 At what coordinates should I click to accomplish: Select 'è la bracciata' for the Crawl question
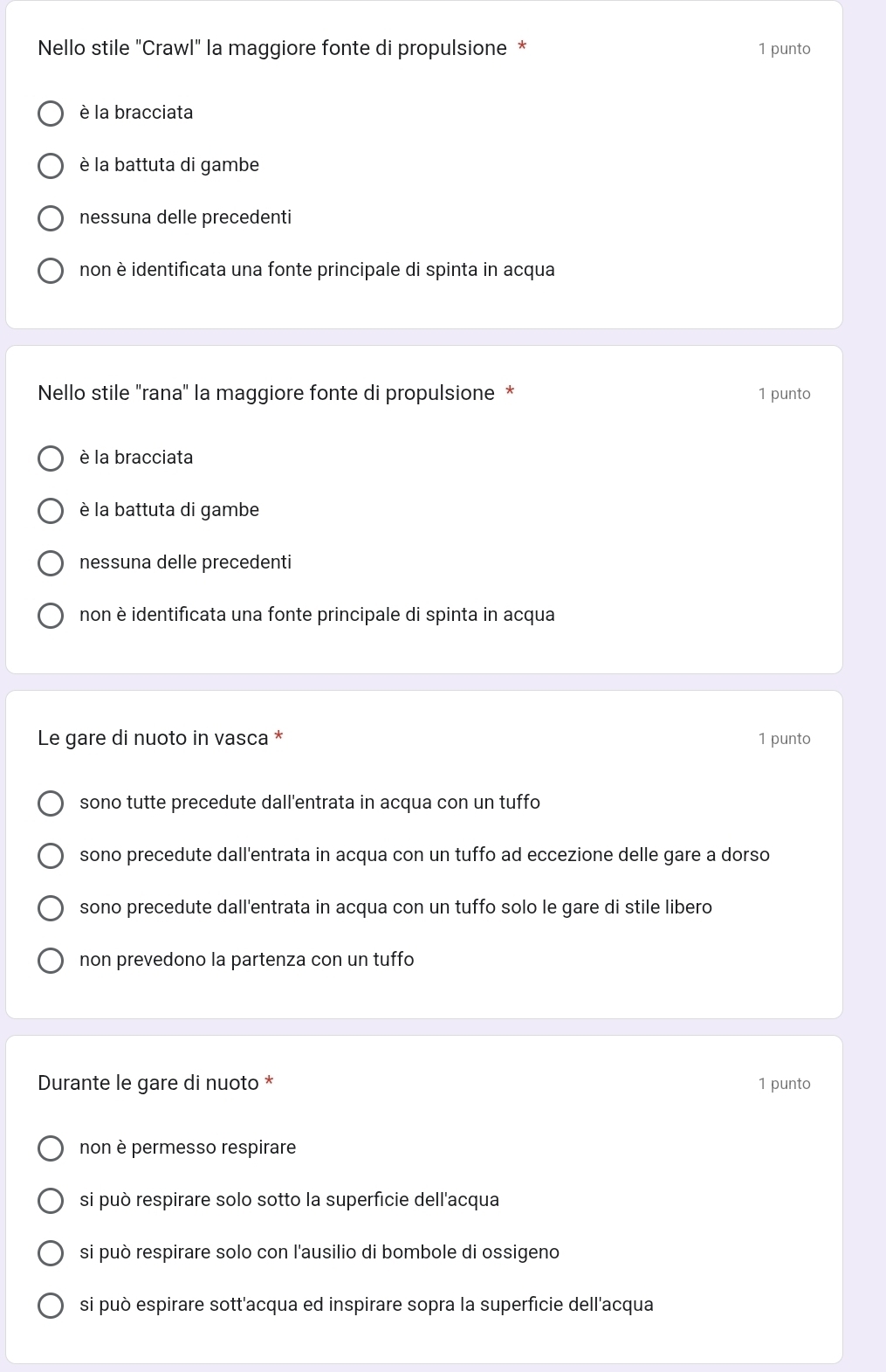(x=51, y=114)
